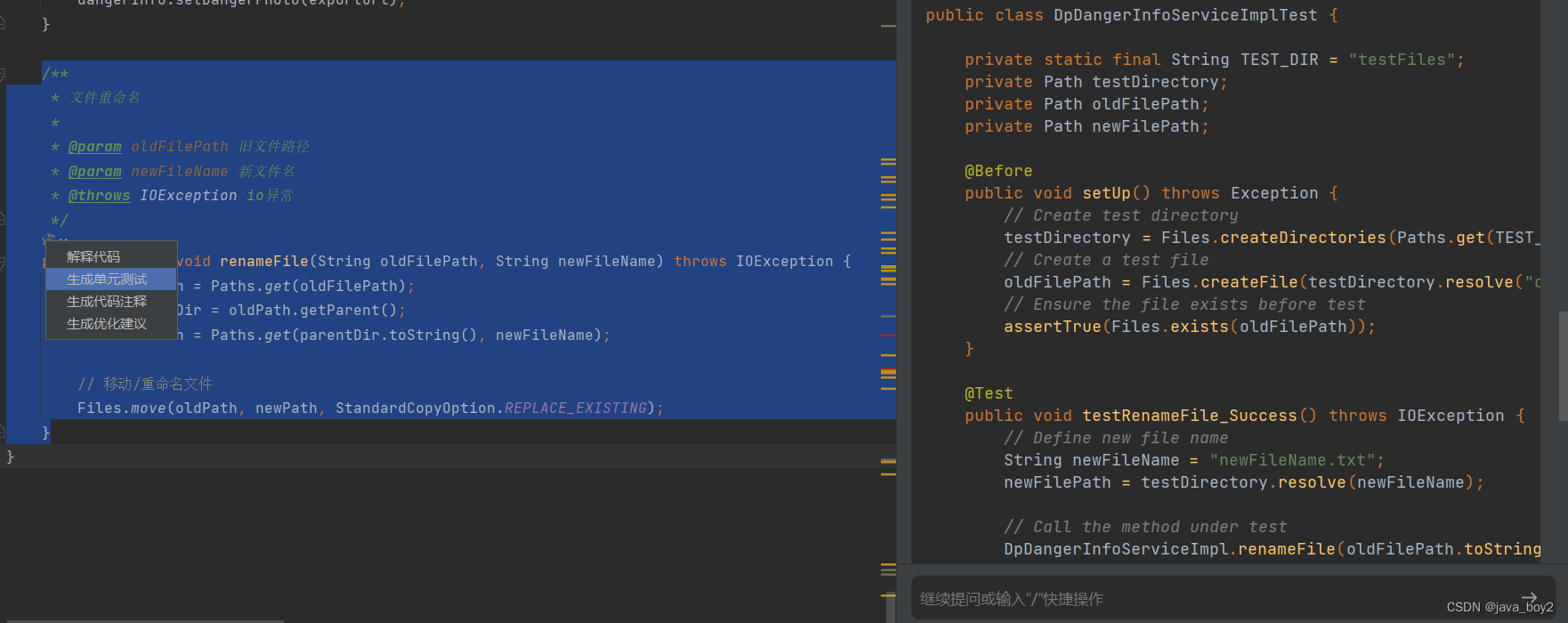1568x623 pixels.
Task: Select 生成单元测试 from the popup menu
Action: click(111, 279)
